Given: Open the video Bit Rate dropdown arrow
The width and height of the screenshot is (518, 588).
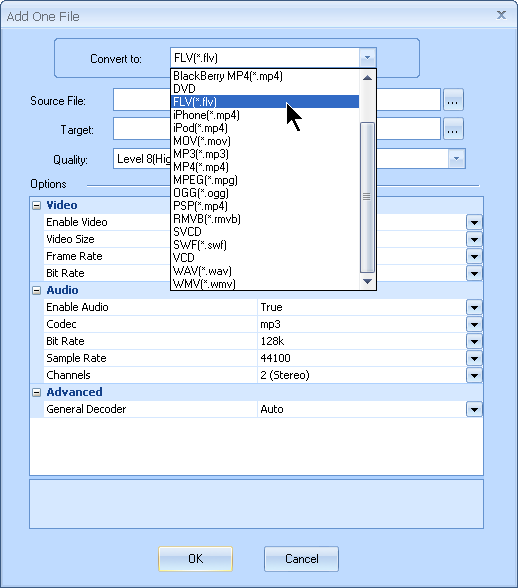Looking at the screenshot, I should click(x=474, y=273).
